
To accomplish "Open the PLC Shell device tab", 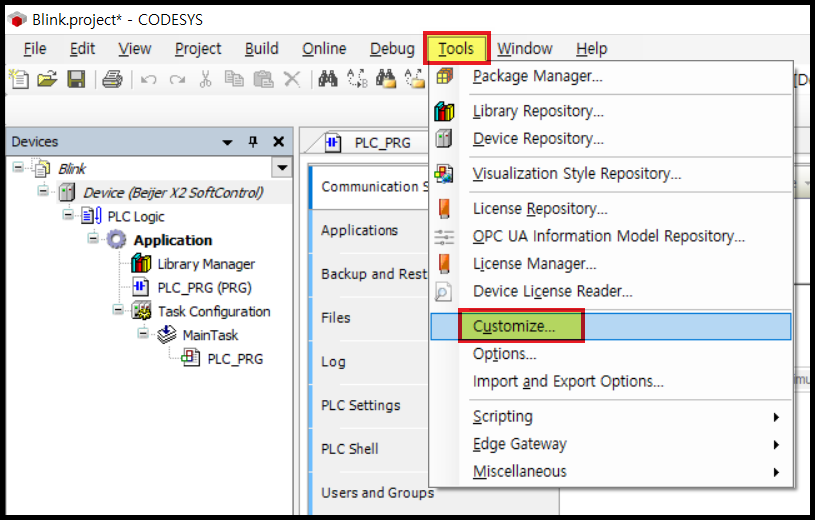I will (350, 449).
